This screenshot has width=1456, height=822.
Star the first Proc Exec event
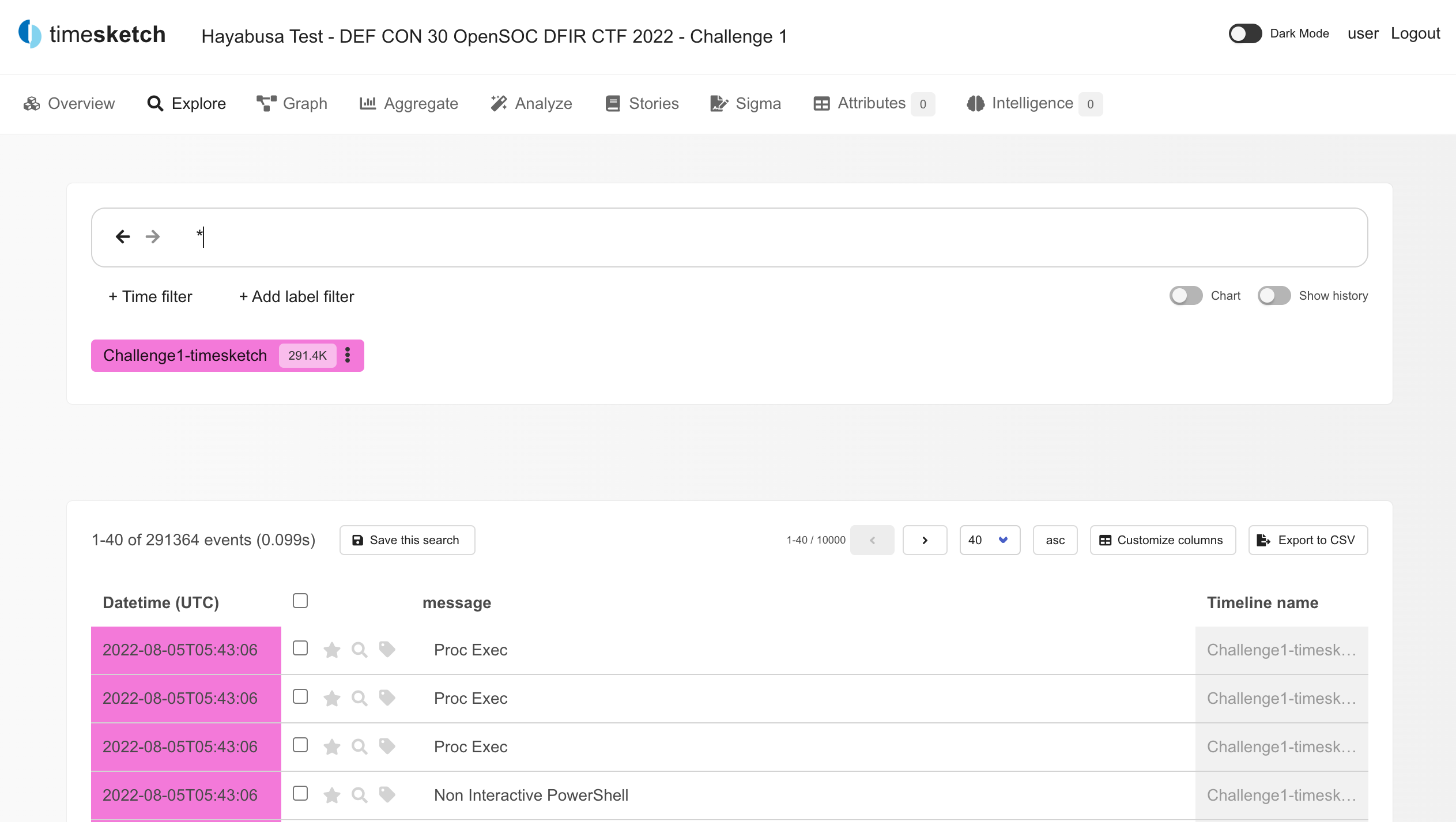point(331,650)
